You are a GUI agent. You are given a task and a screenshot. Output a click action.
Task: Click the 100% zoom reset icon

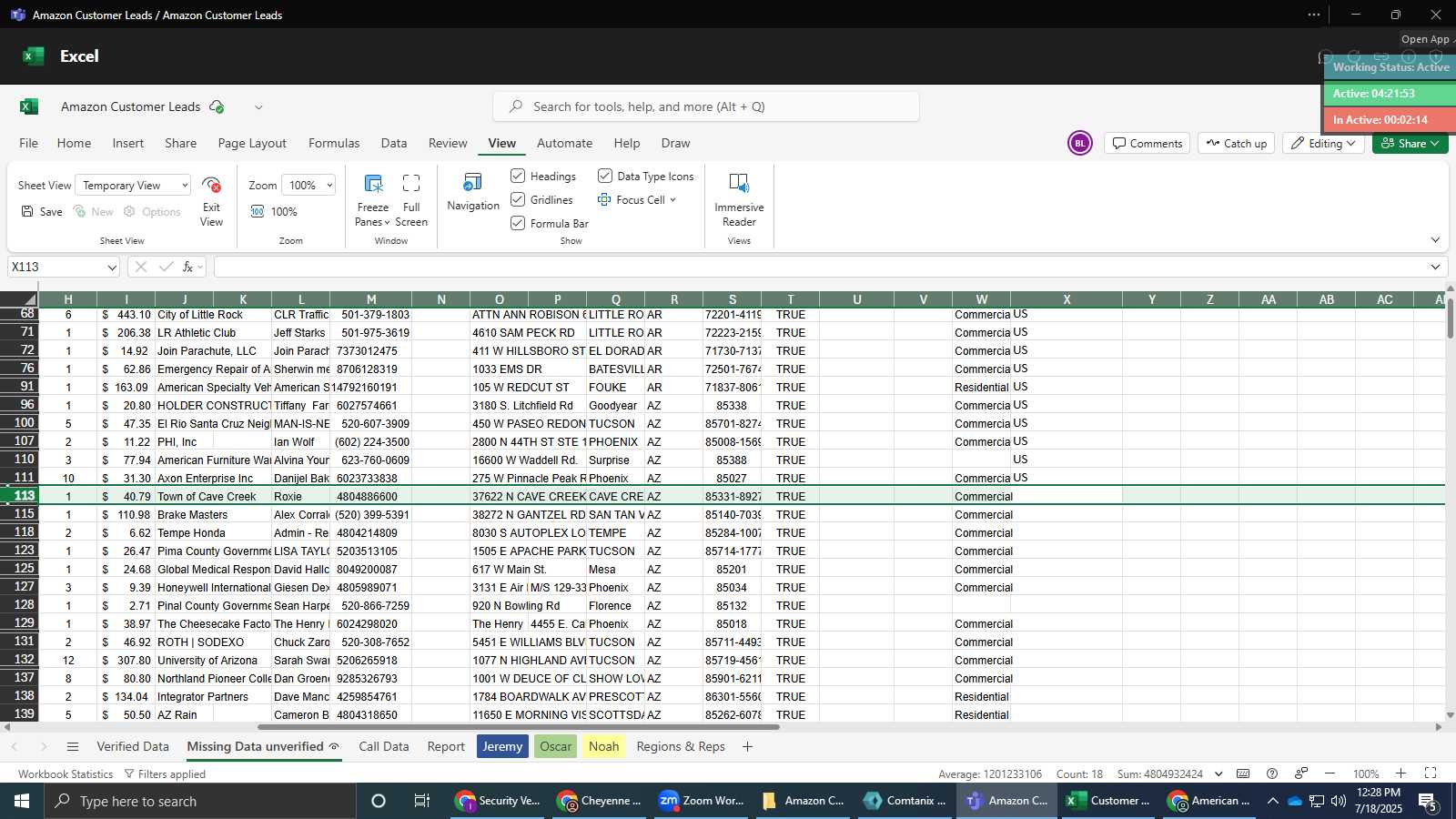pyautogui.click(x=258, y=211)
